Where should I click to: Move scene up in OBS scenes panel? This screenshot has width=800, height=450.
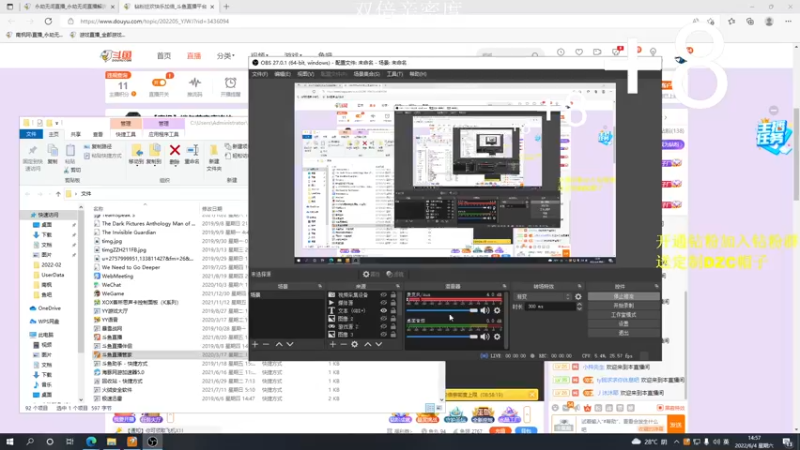pyautogui.click(x=279, y=344)
